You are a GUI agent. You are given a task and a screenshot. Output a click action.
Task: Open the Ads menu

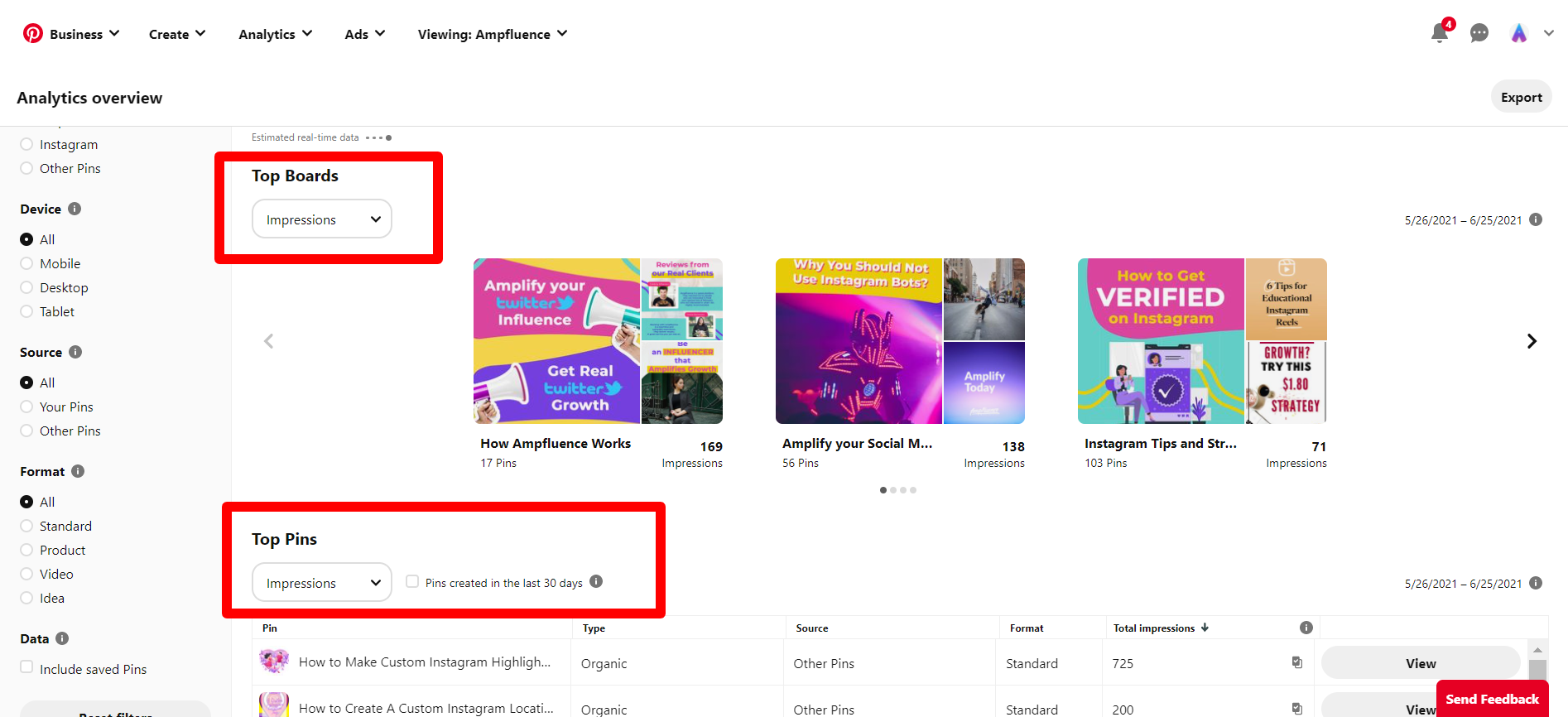[x=364, y=34]
